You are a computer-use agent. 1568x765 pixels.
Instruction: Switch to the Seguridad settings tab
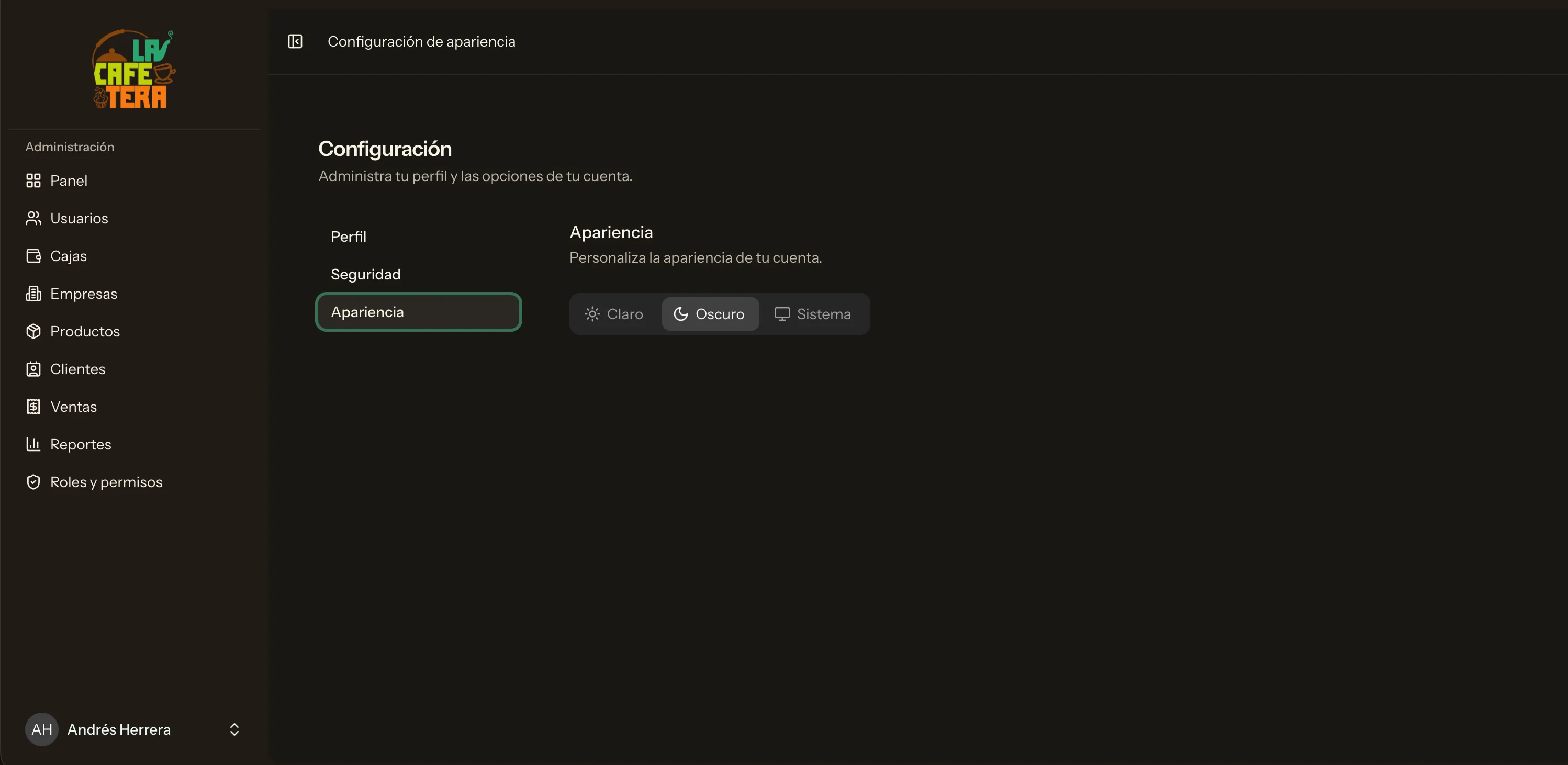[x=419, y=275]
